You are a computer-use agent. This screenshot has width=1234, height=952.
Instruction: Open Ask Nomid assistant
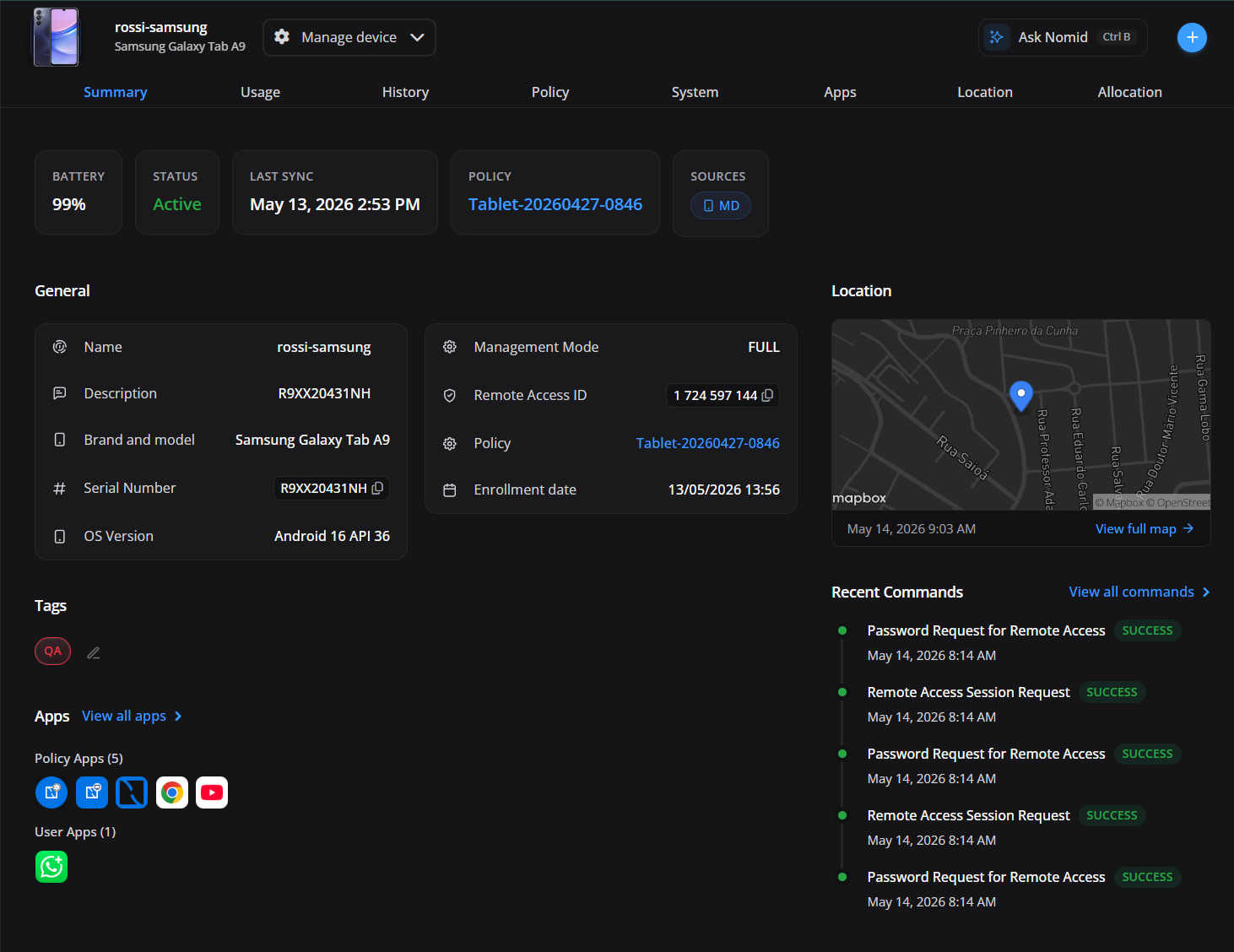1063,37
